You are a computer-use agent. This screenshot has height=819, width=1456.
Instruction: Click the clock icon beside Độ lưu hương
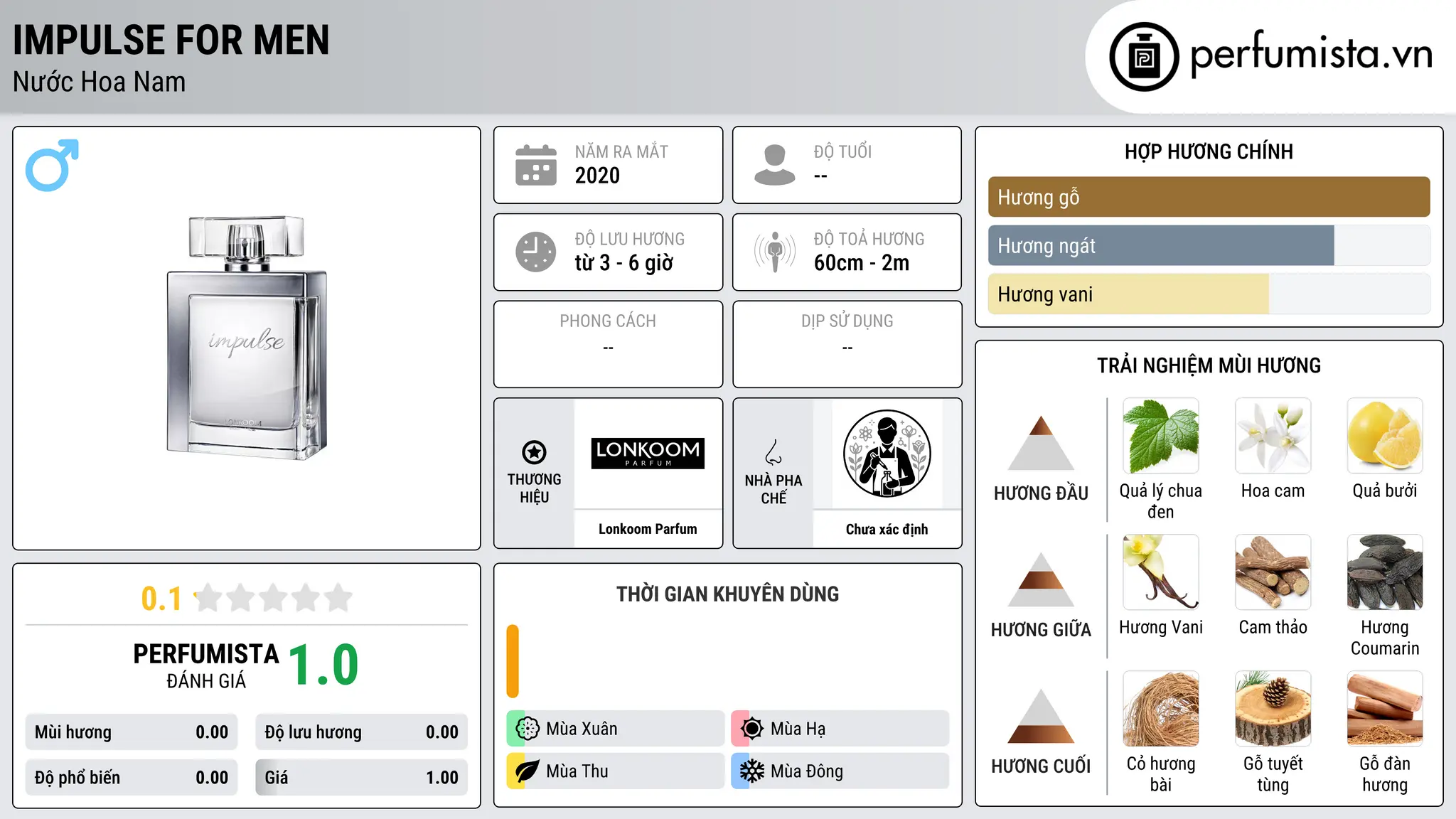(x=536, y=252)
